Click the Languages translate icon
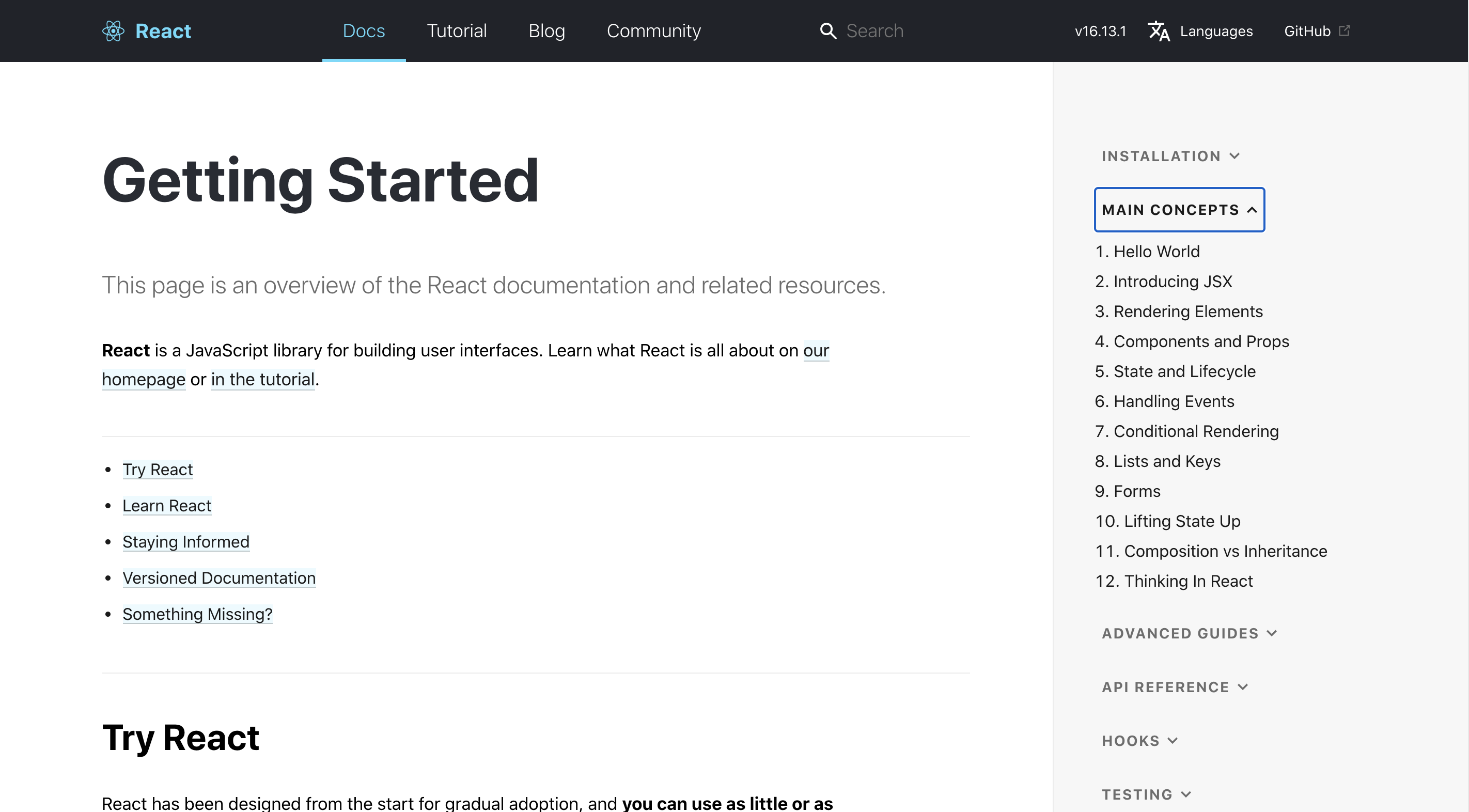This screenshot has height=812, width=1469. (x=1158, y=31)
